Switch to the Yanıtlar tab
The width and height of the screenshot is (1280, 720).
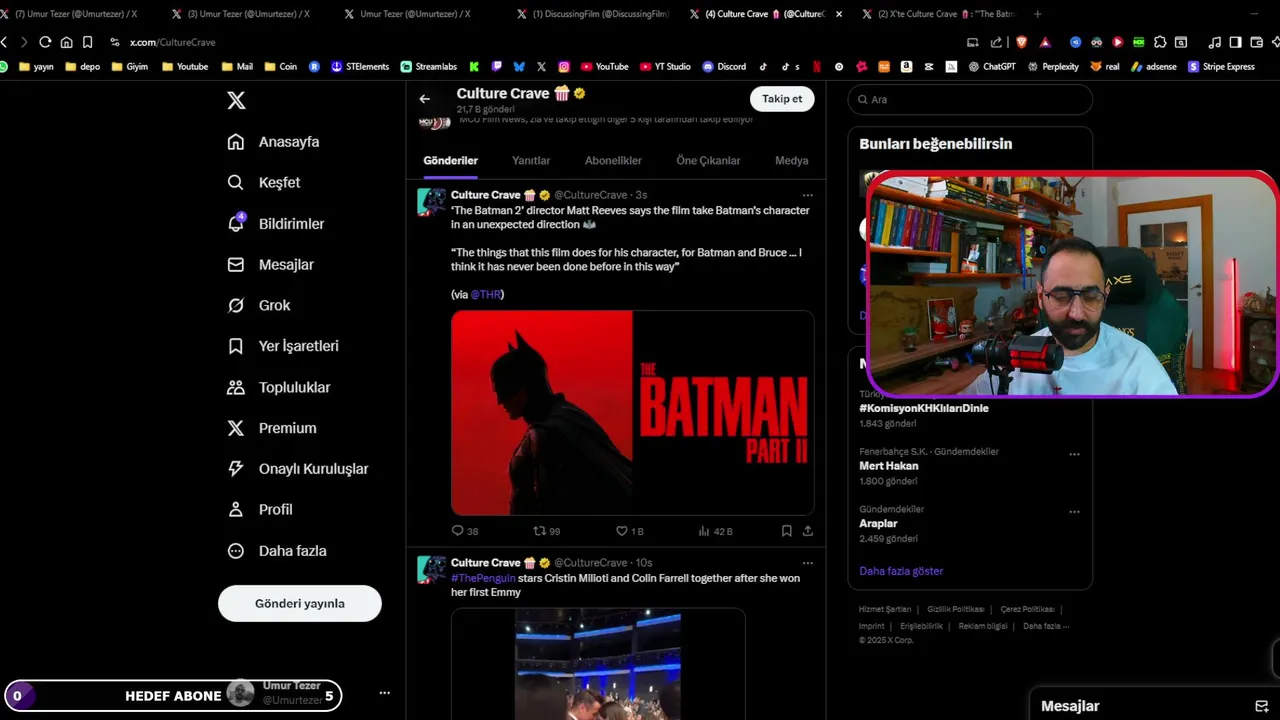531,161
